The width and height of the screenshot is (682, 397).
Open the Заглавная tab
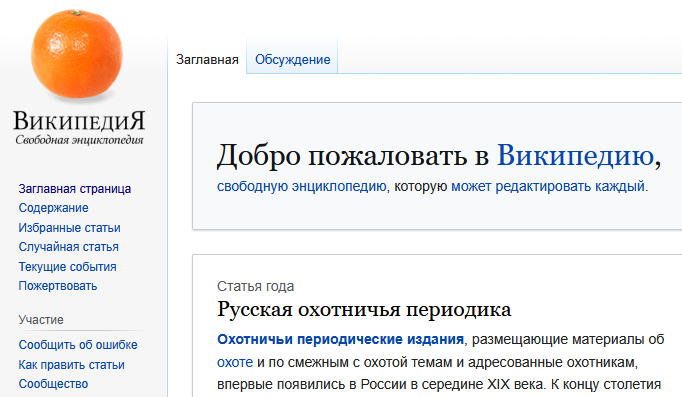pos(207,60)
